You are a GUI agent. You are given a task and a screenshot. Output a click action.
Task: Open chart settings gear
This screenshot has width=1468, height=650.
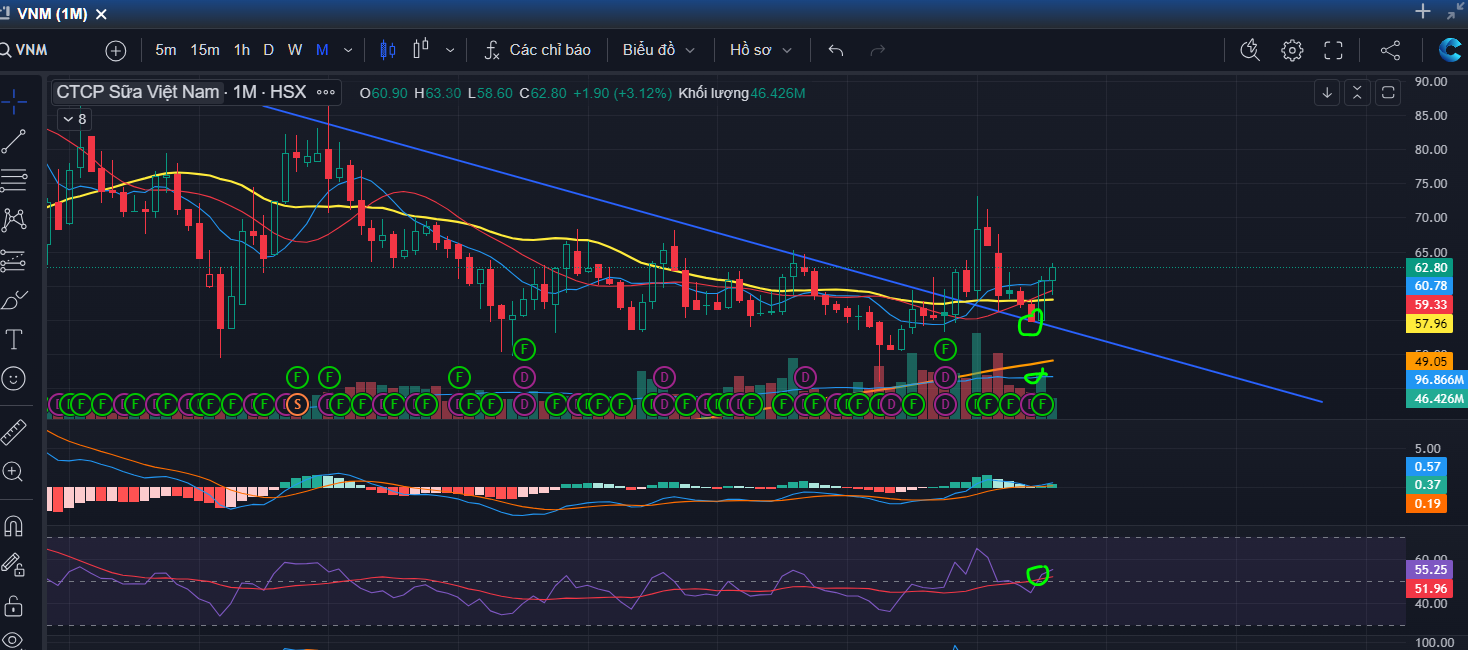pos(1292,50)
